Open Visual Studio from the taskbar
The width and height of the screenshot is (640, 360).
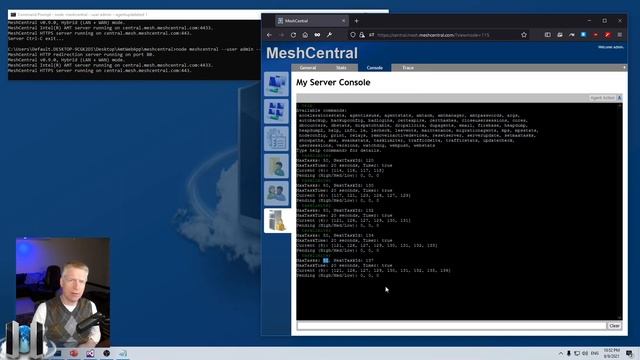(90, 353)
